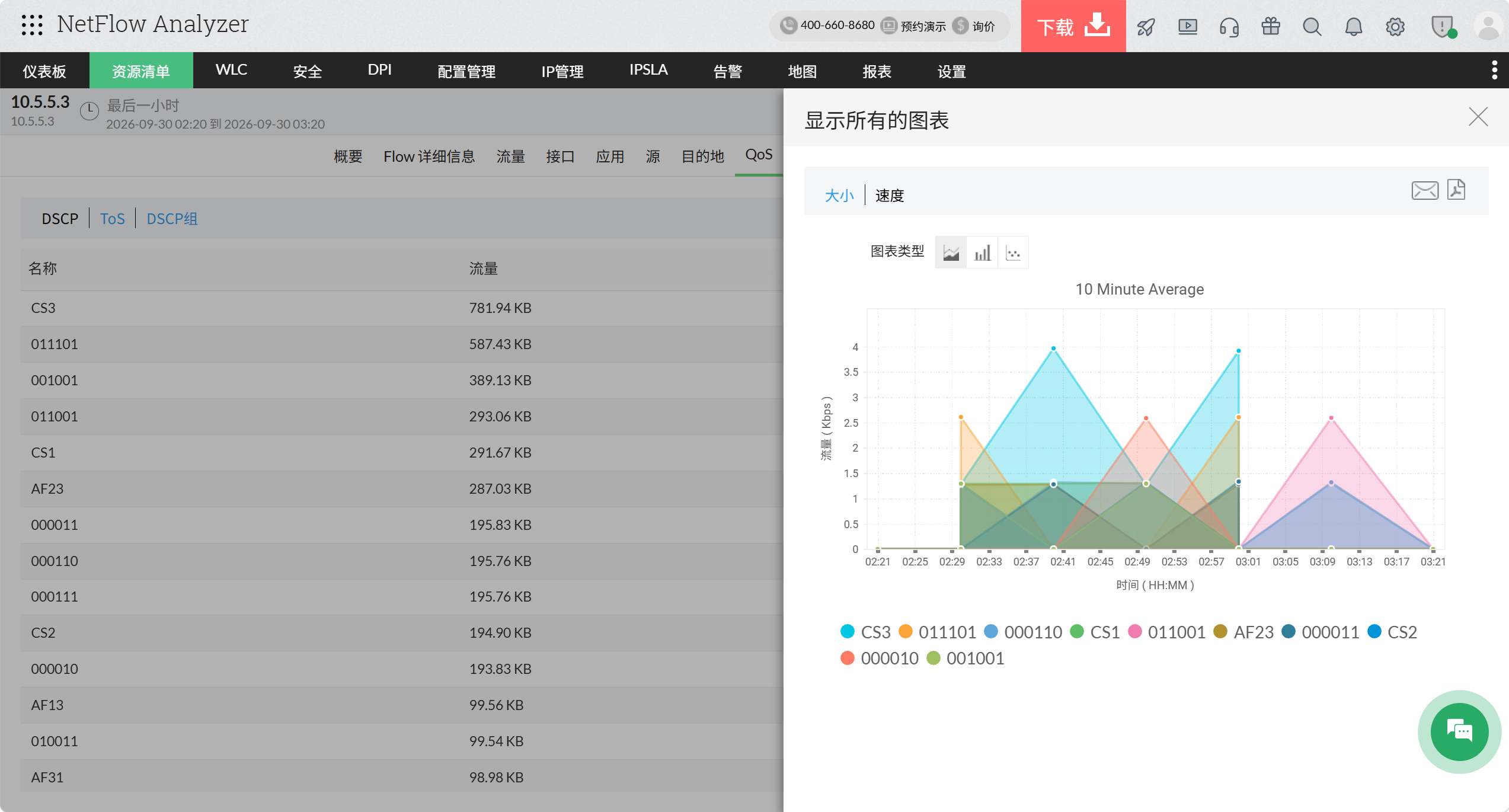The height and width of the screenshot is (812, 1509).
Task: Open the gift box icon
Action: point(1271,27)
